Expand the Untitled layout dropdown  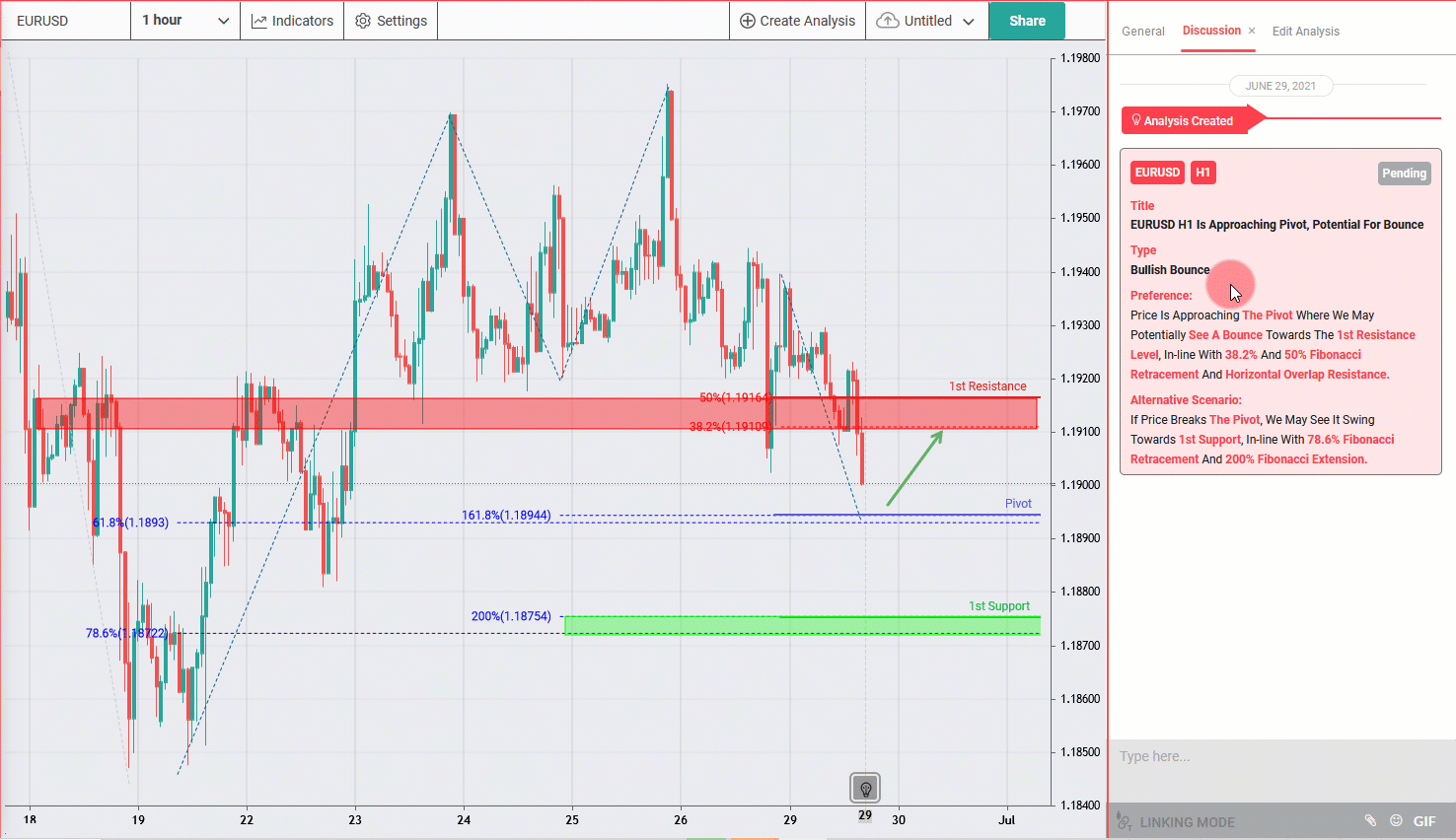click(926, 21)
